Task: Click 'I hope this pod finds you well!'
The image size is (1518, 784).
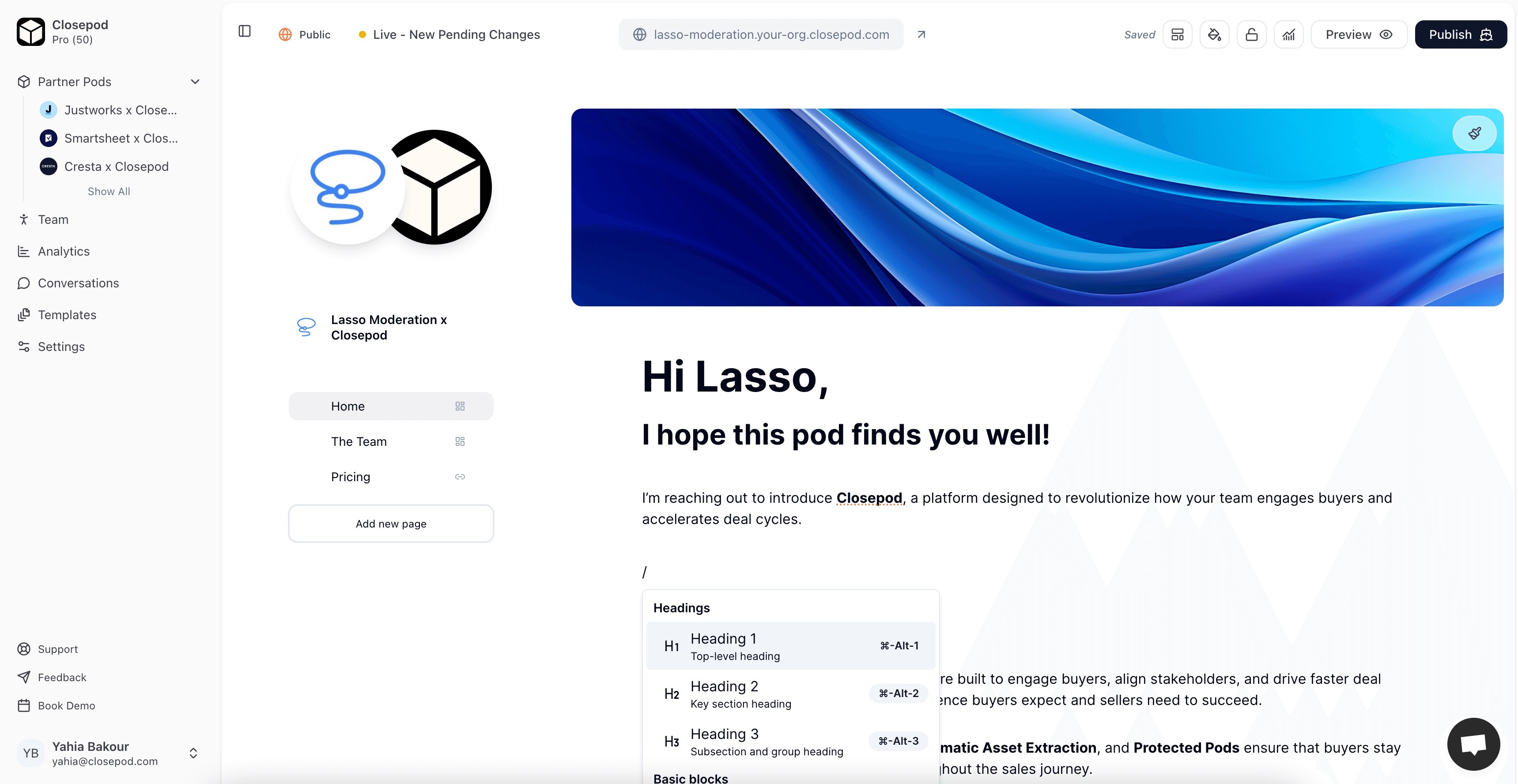Action: coord(846,435)
